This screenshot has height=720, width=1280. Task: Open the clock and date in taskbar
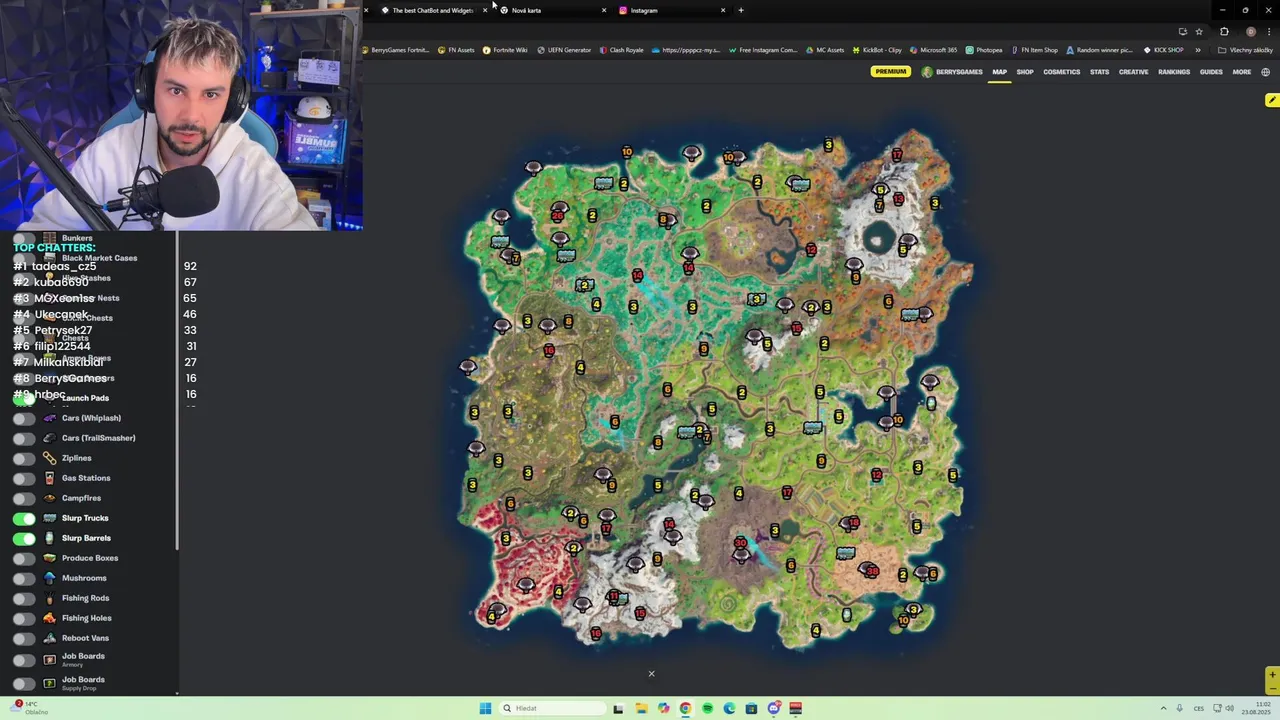pos(1255,708)
